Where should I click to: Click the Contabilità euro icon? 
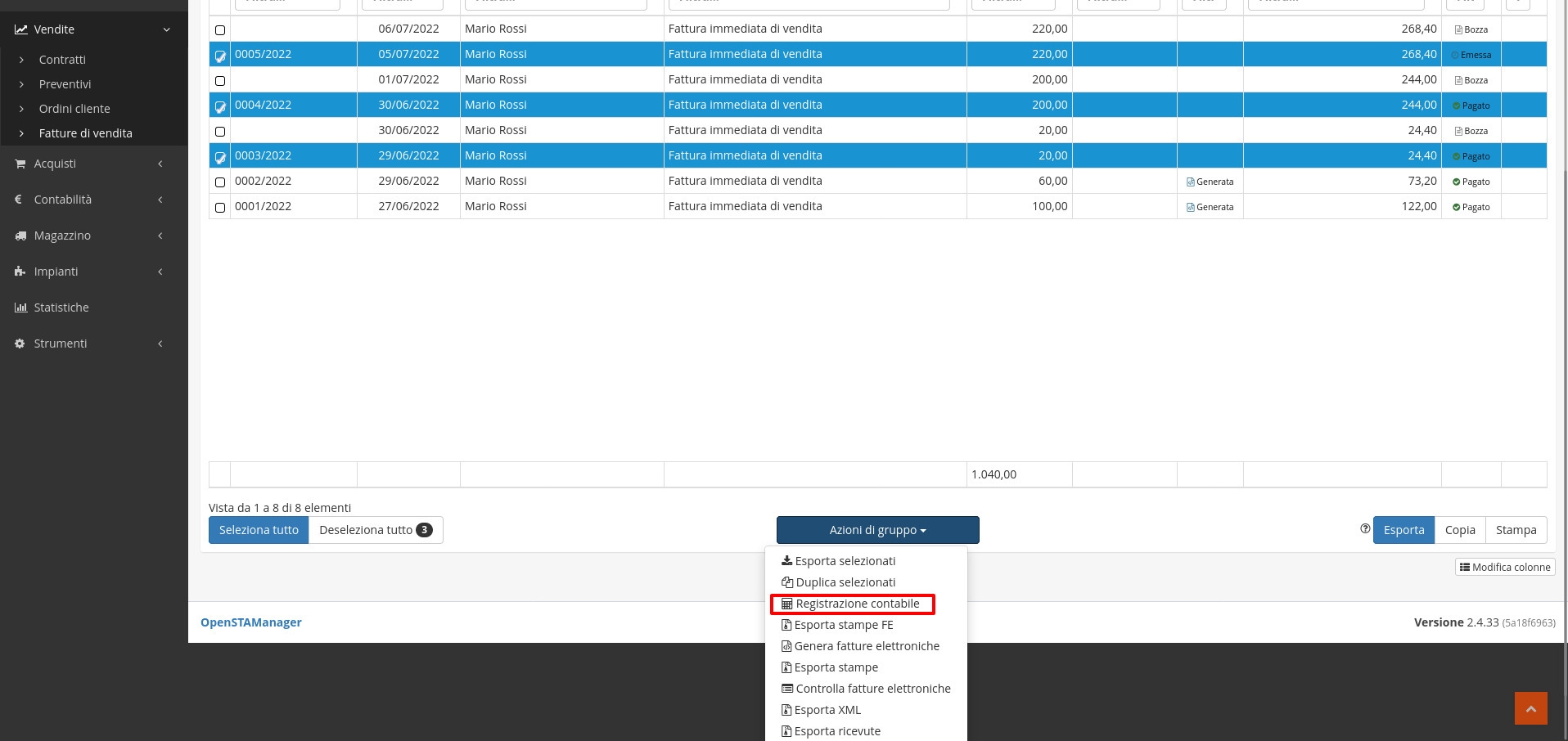(19, 200)
